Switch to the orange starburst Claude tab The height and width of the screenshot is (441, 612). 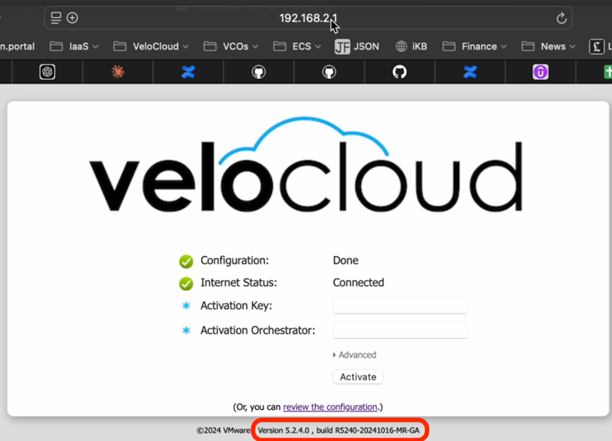pyautogui.click(x=117, y=72)
